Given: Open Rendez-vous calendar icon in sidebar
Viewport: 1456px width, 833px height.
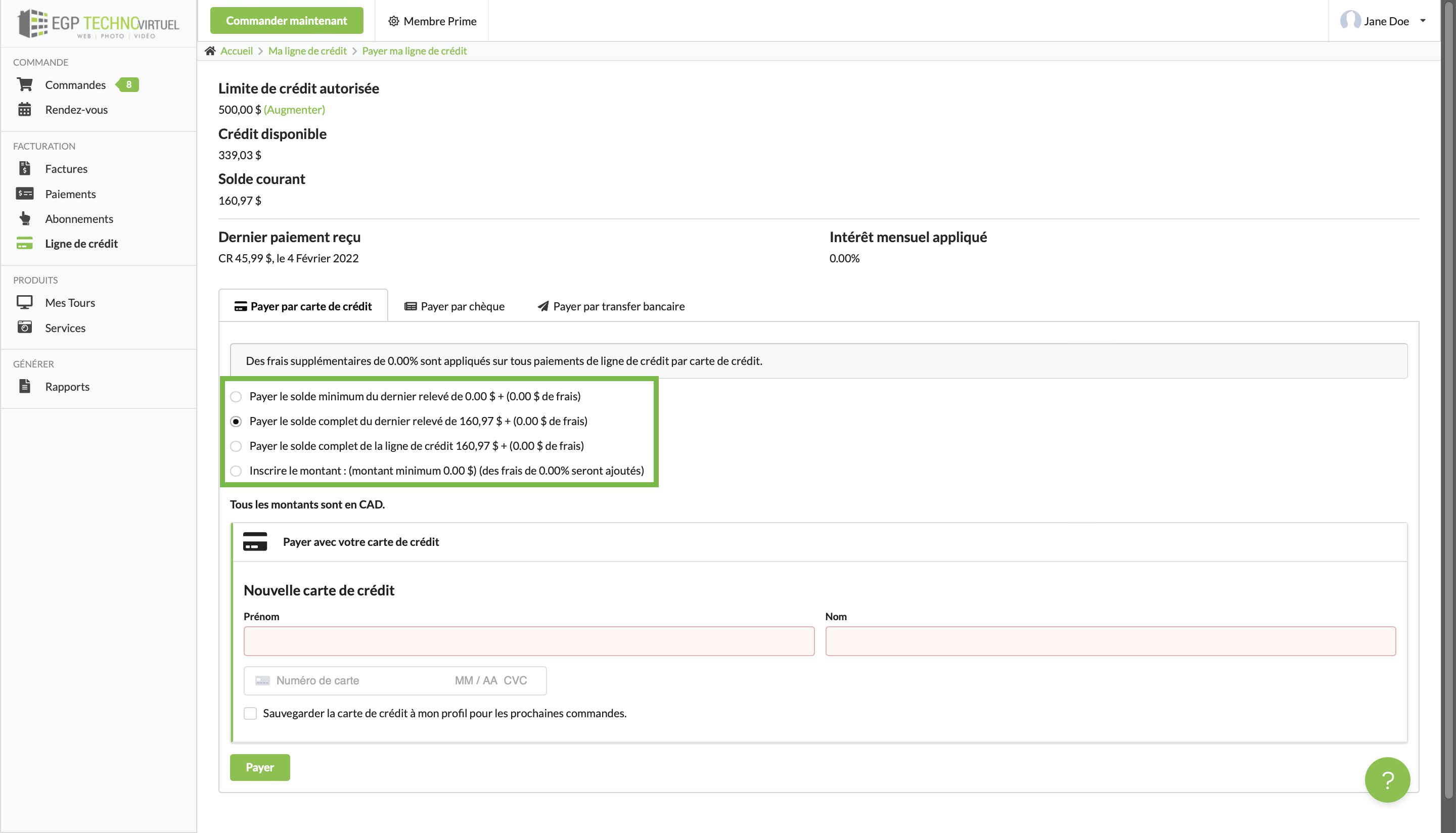Looking at the screenshot, I should pyautogui.click(x=25, y=109).
